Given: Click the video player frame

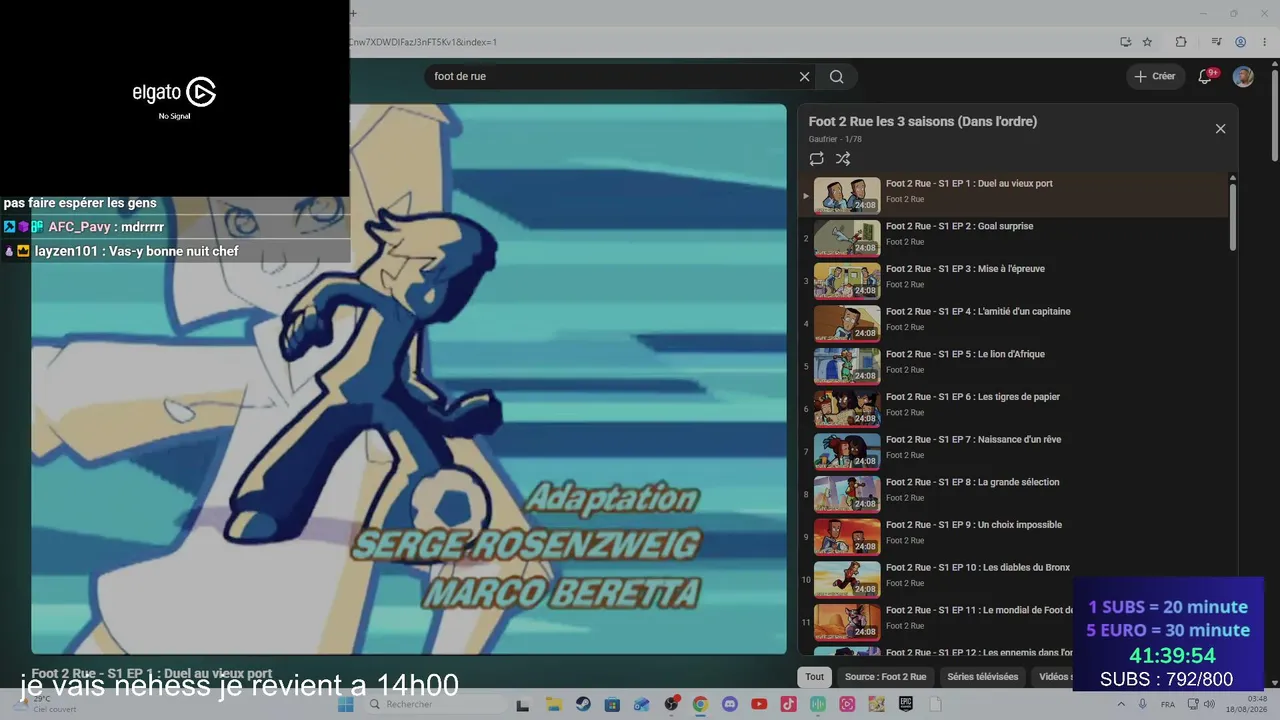Looking at the screenshot, I should coord(409,380).
